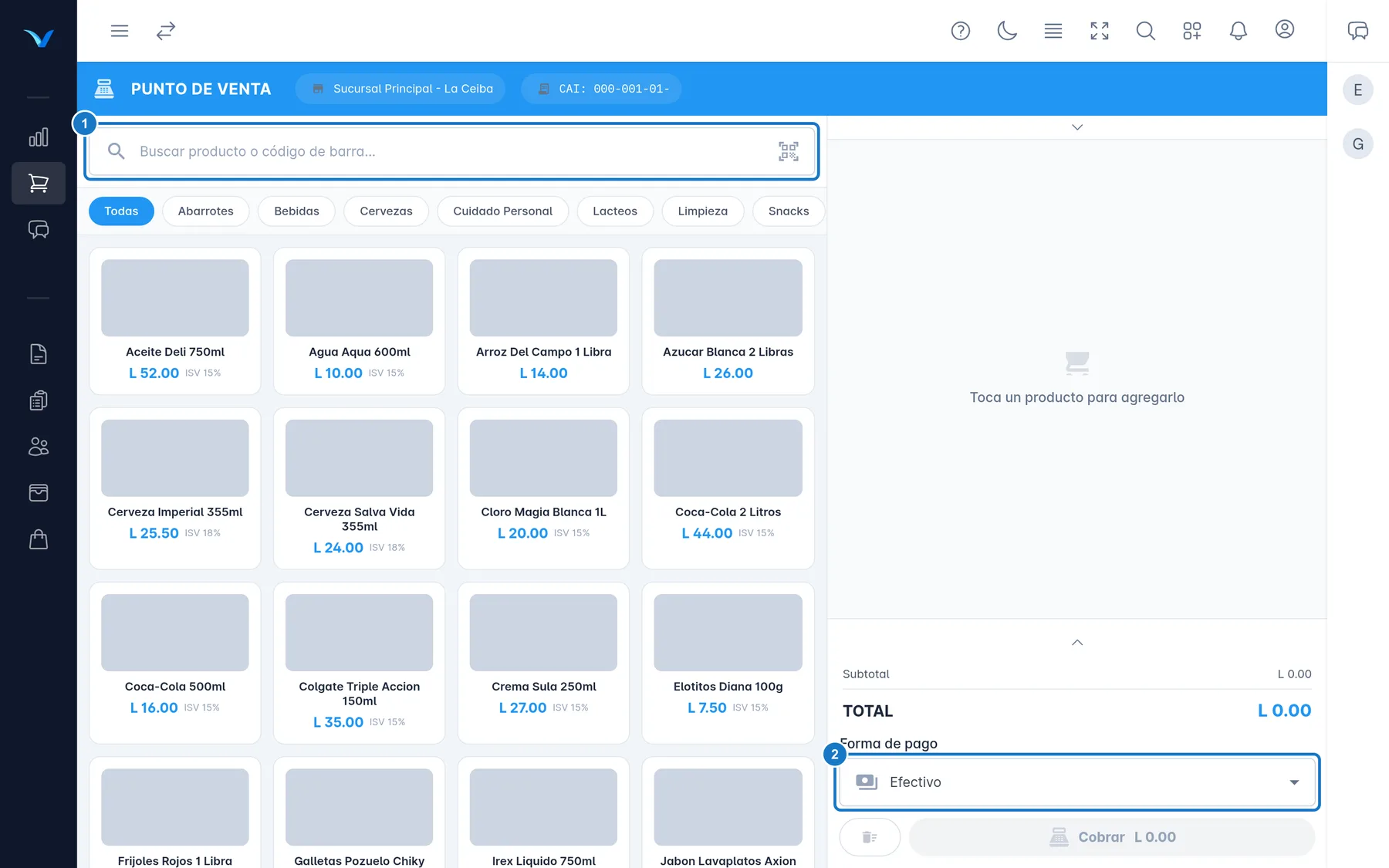The height and width of the screenshot is (868, 1389).
Task: Click the shopping bag sidebar icon
Action: 39,539
